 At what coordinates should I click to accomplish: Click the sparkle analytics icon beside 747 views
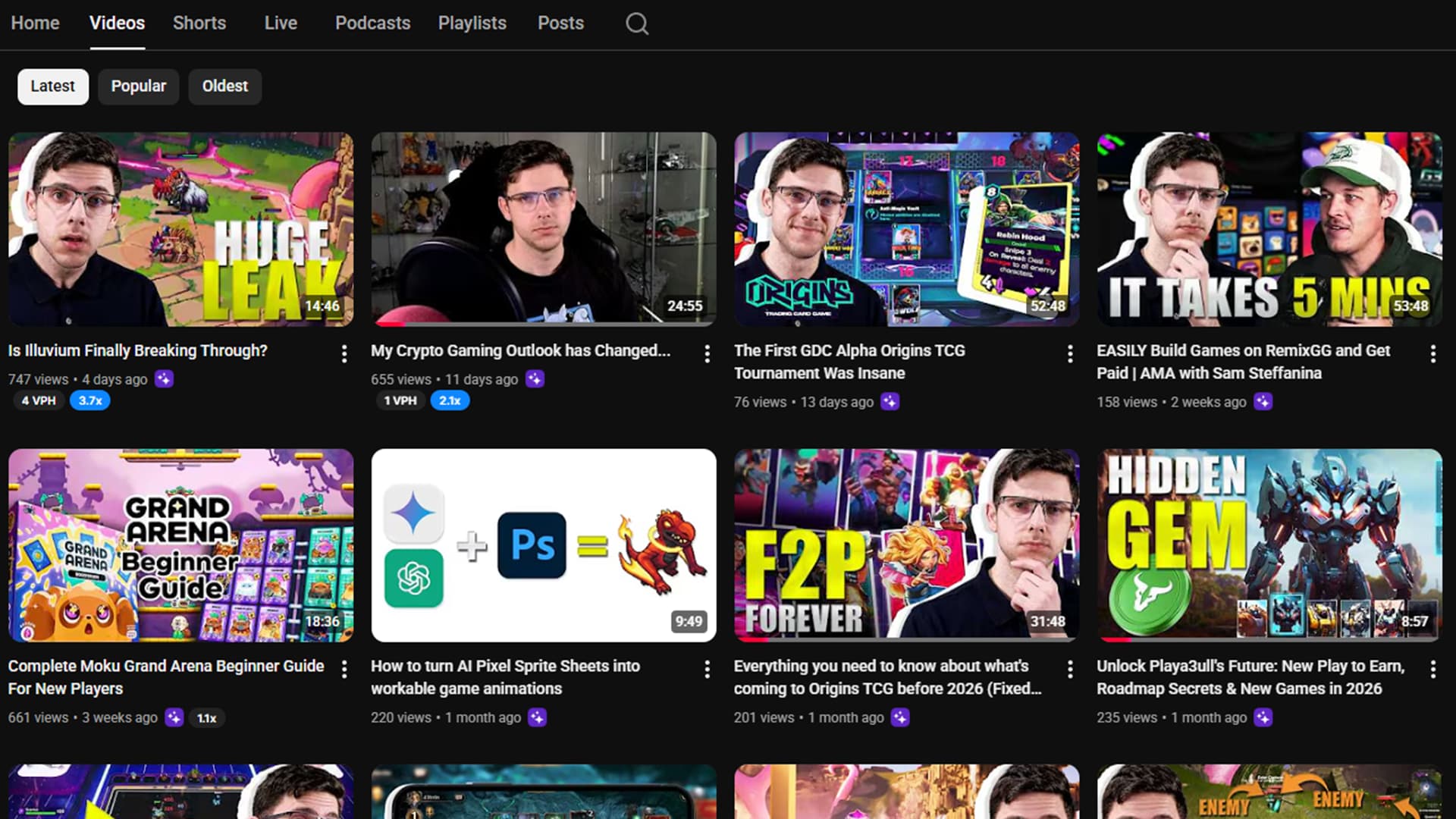click(x=165, y=379)
